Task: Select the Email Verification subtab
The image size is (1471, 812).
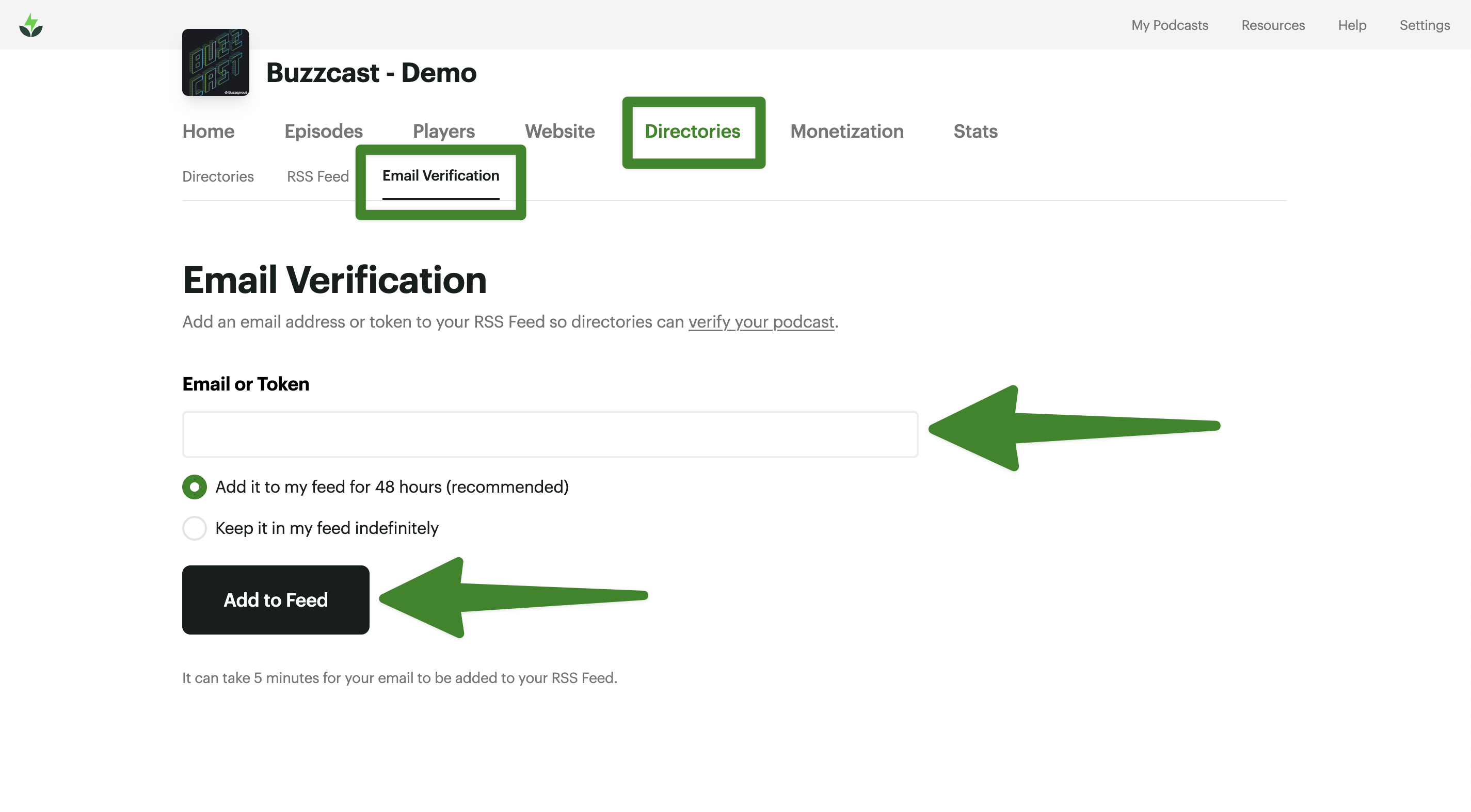Action: [x=440, y=176]
